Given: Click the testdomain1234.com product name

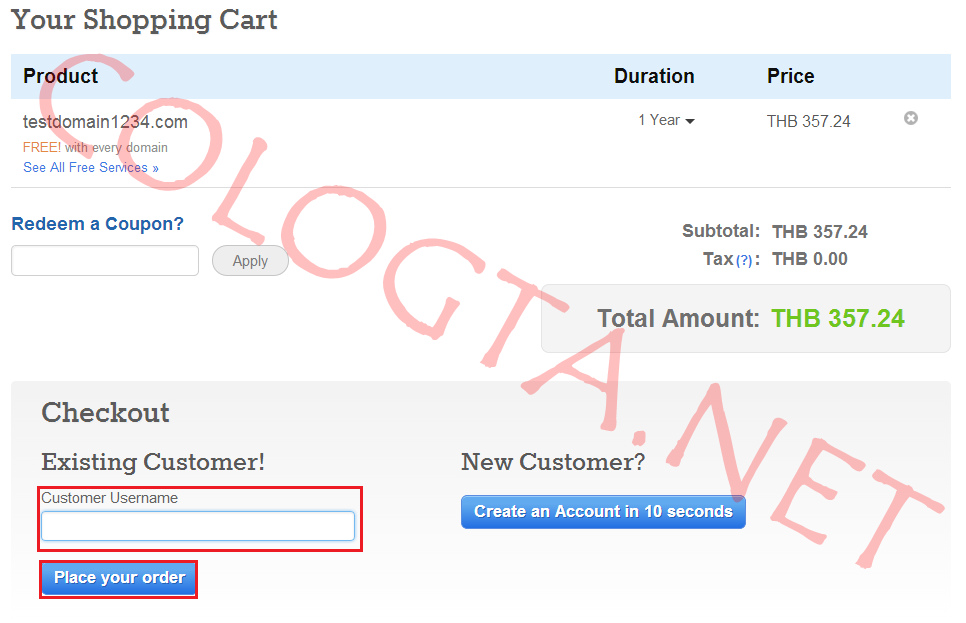Looking at the screenshot, I should (105, 122).
